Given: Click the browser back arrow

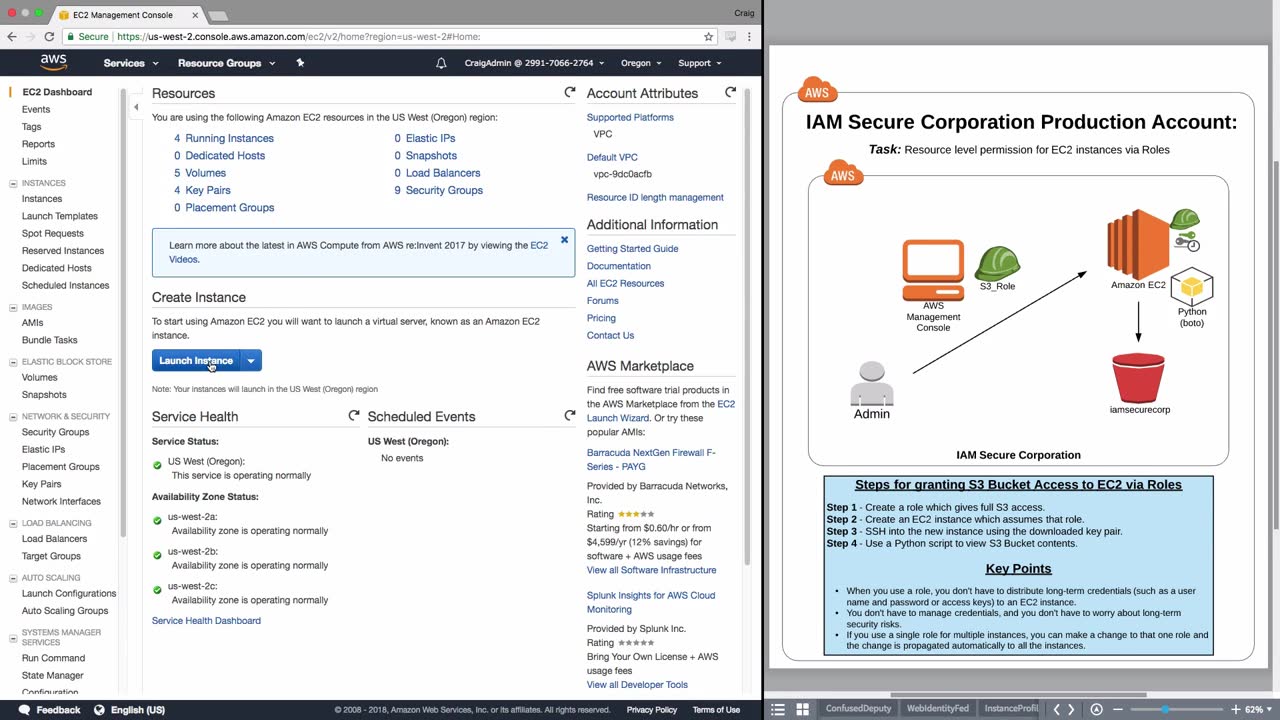Looking at the screenshot, I should [12, 37].
